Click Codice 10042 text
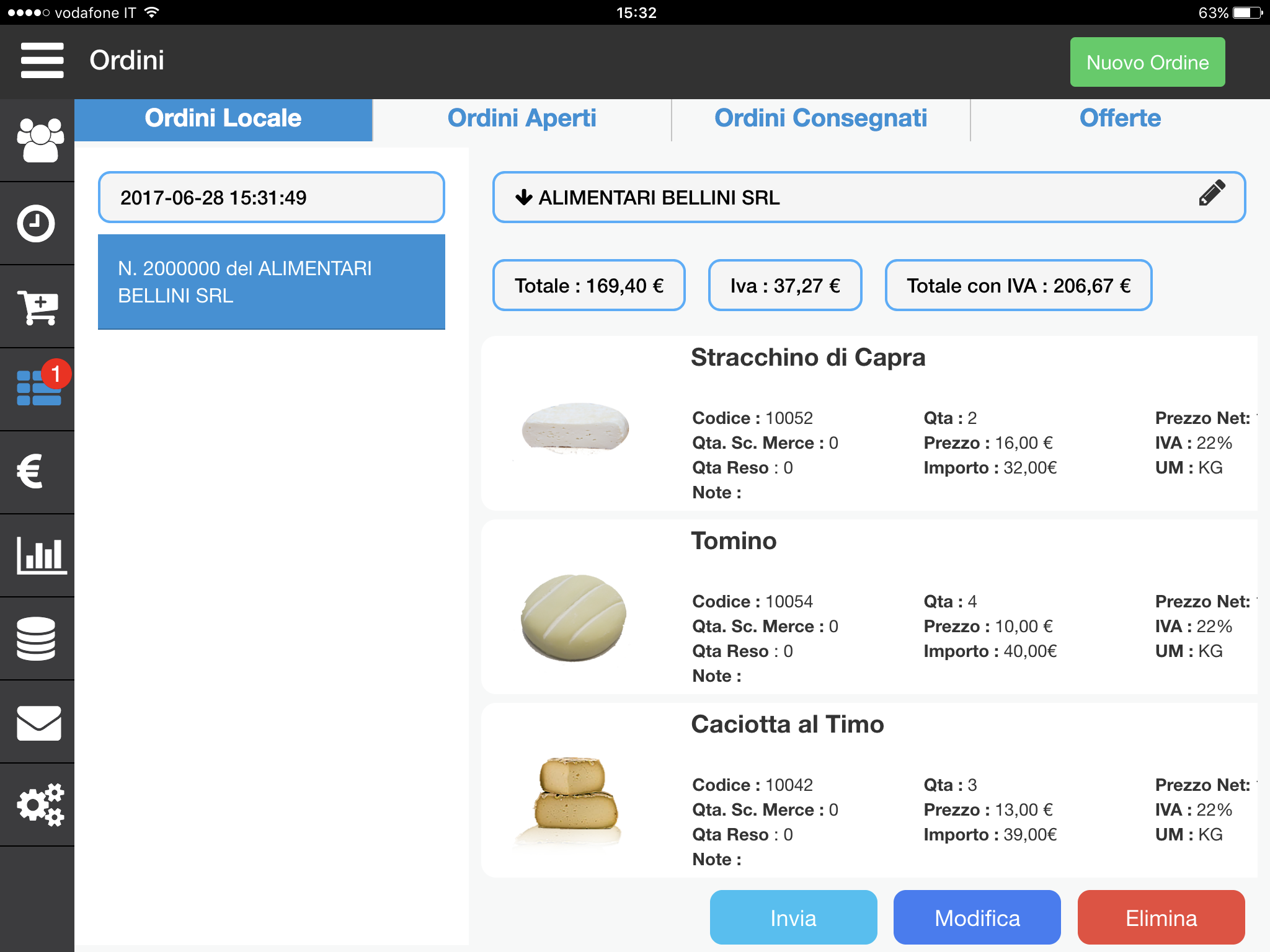Viewport: 1270px width, 952px height. coord(752,785)
